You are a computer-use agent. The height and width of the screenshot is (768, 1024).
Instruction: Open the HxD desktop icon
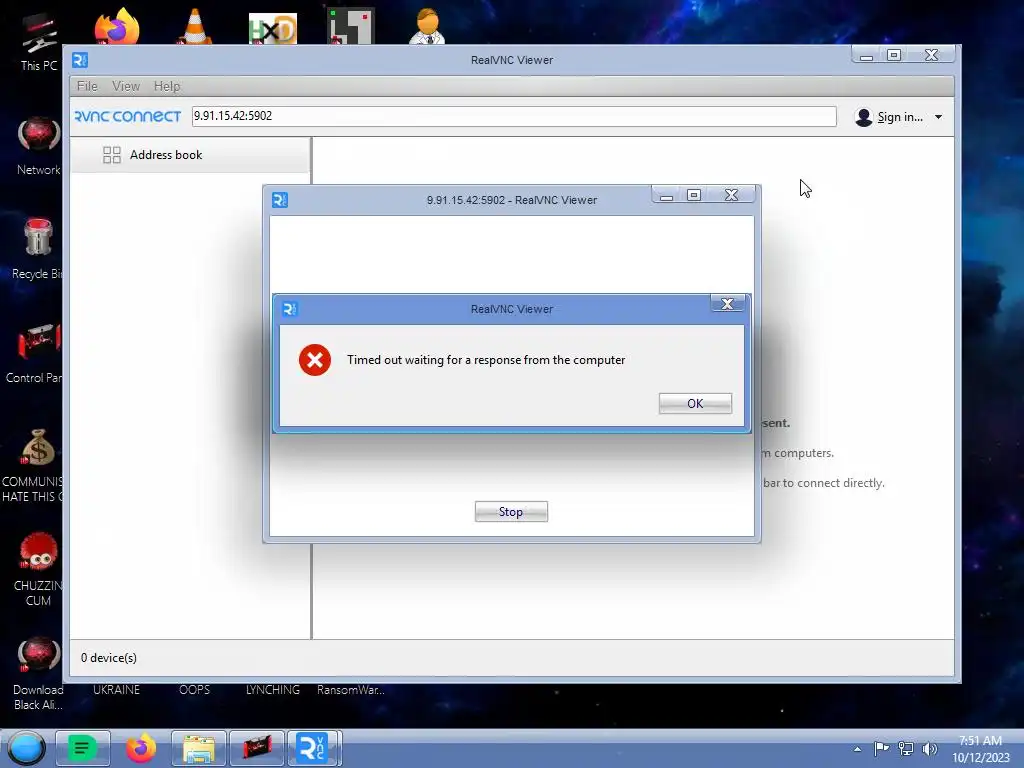[x=273, y=29]
